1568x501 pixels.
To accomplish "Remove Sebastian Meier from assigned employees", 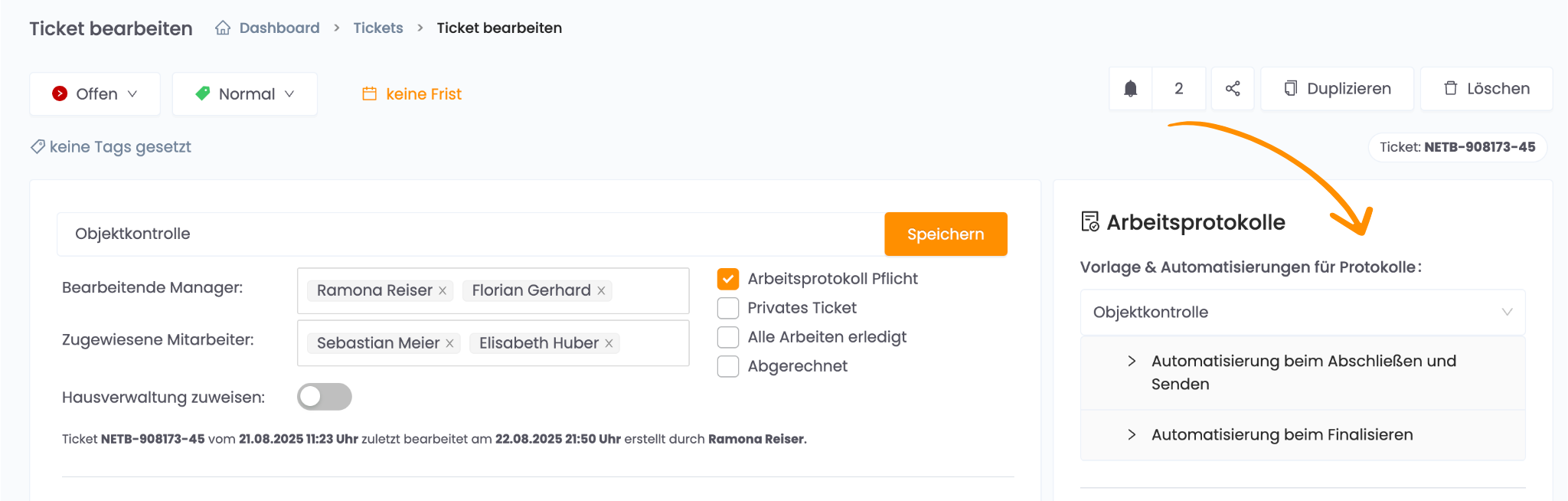I will tap(449, 344).
